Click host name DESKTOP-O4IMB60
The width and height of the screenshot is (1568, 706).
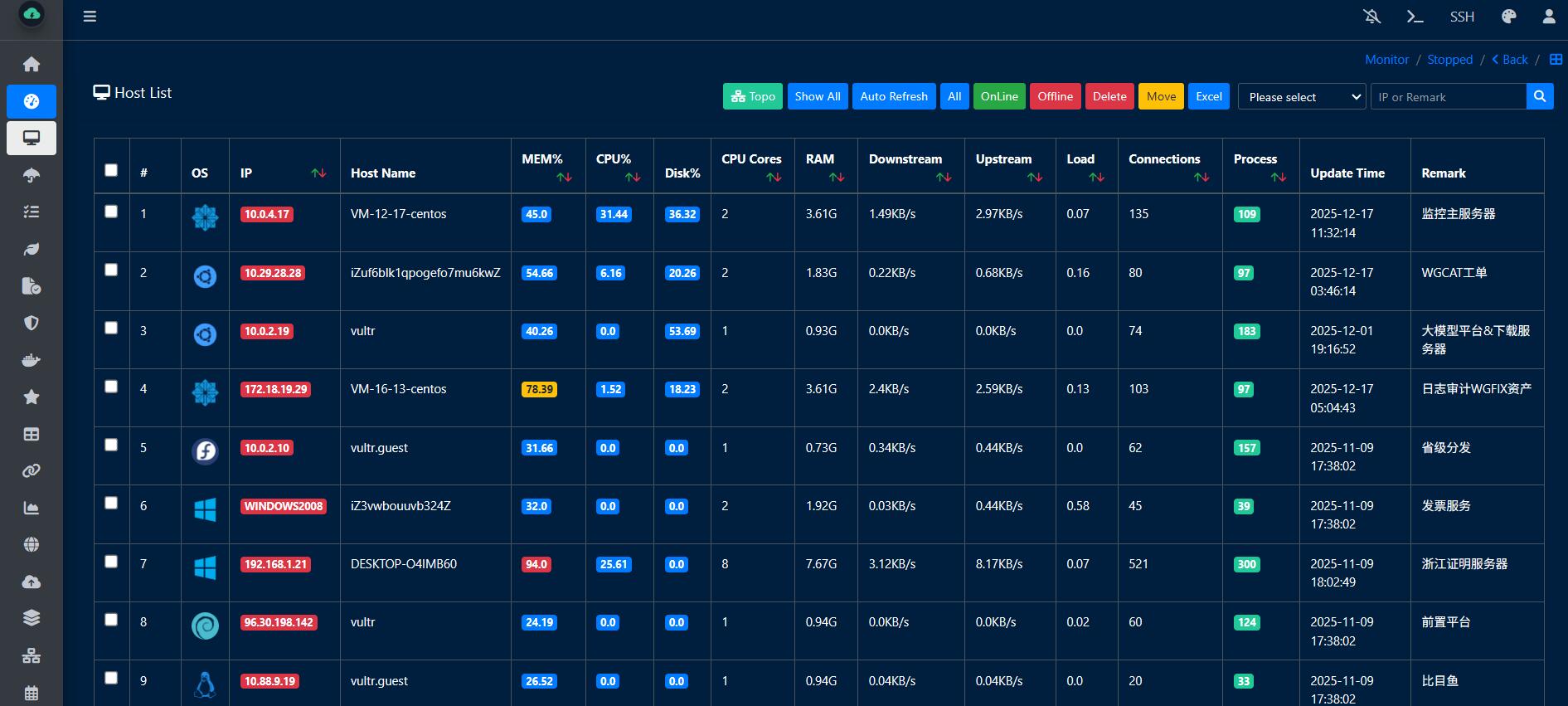404,564
